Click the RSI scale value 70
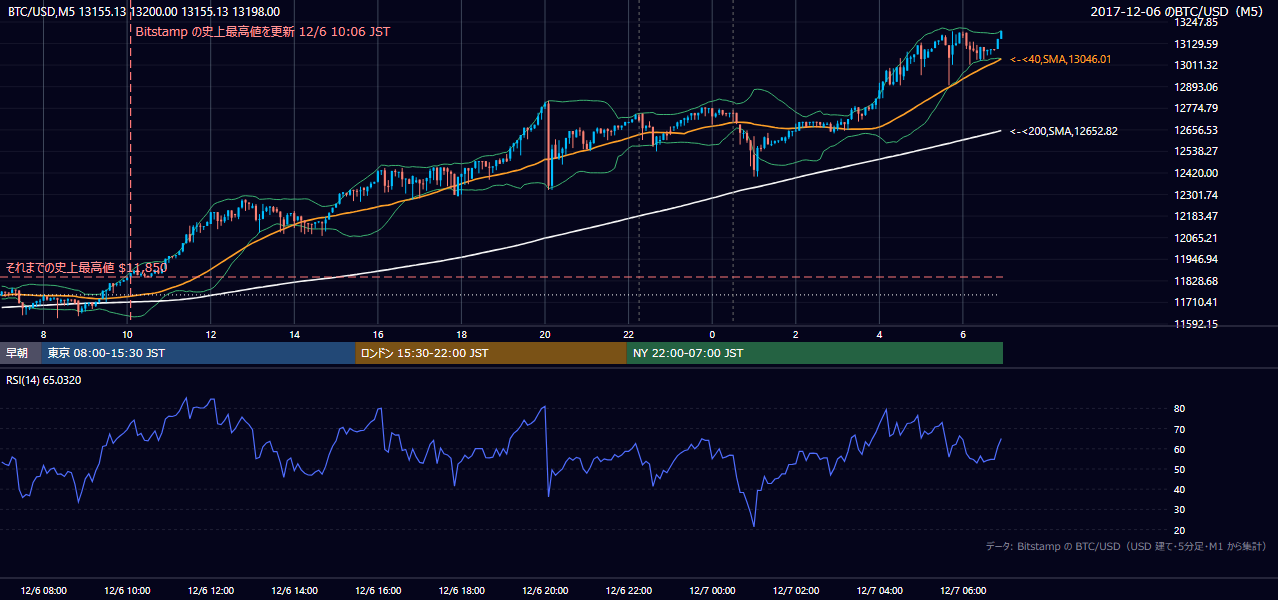1278x600 pixels. 1179,429
